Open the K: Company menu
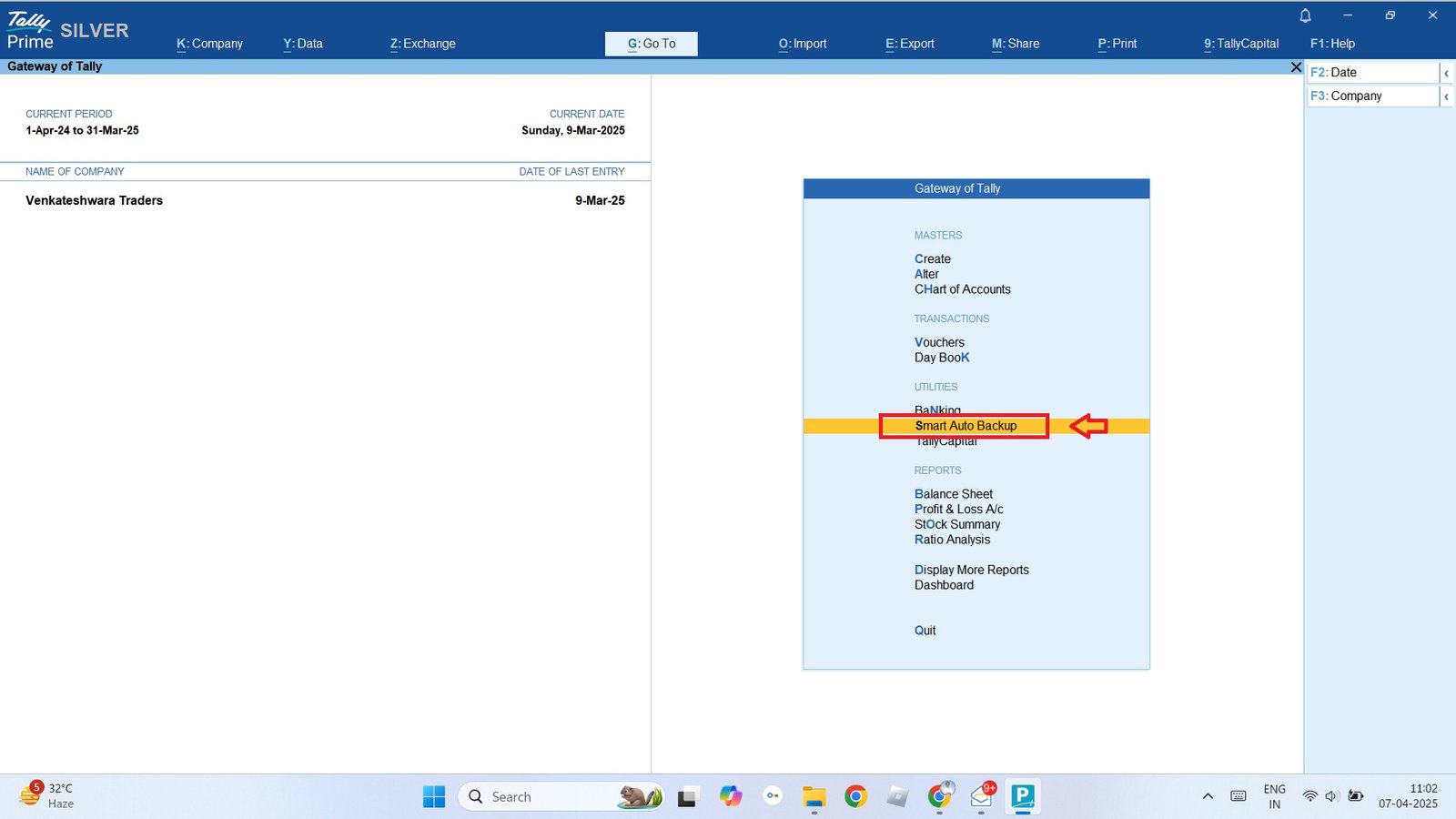The image size is (1456, 819). [209, 44]
